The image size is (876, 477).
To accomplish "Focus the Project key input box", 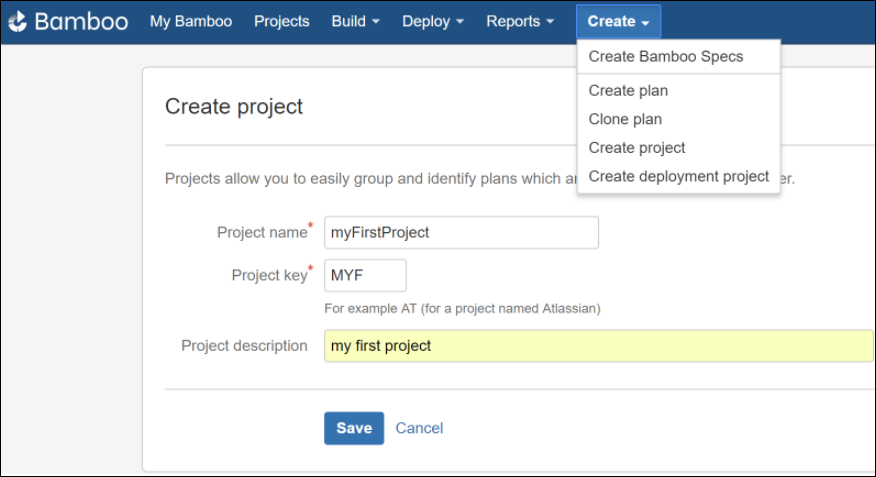I will [x=365, y=275].
